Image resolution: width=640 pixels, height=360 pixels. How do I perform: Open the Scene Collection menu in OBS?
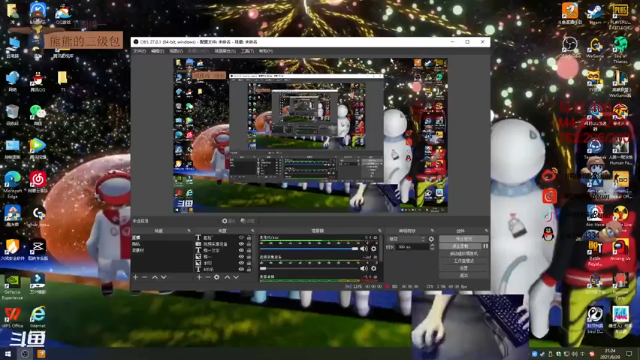click(225, 51)
